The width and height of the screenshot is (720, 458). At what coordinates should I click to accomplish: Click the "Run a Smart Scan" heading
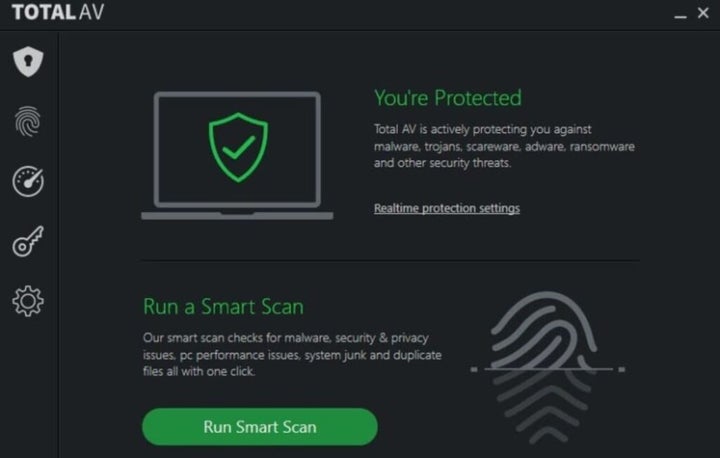tap(223, 306)
